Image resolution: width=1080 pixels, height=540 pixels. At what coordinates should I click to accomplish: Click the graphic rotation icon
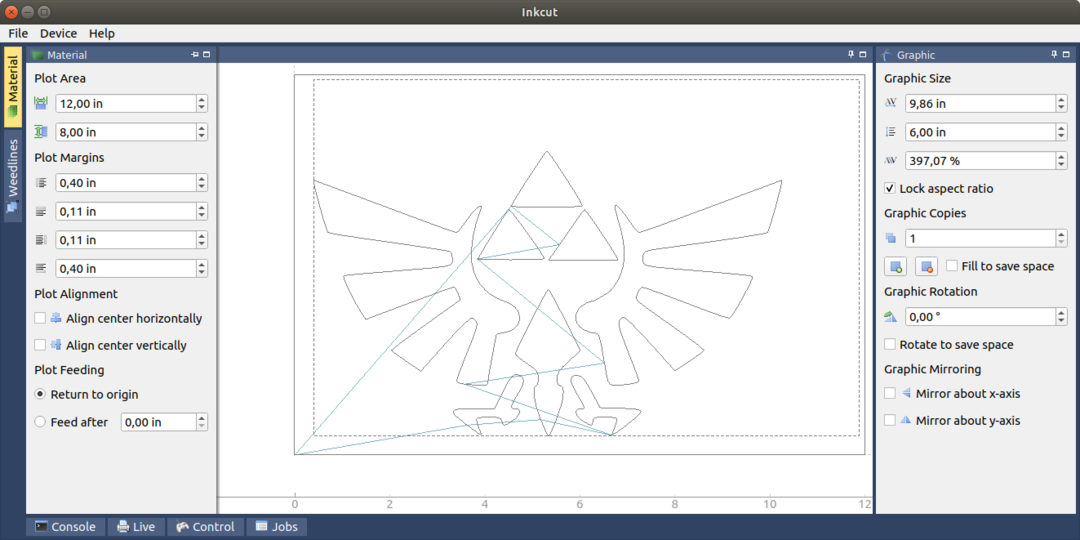891,317
